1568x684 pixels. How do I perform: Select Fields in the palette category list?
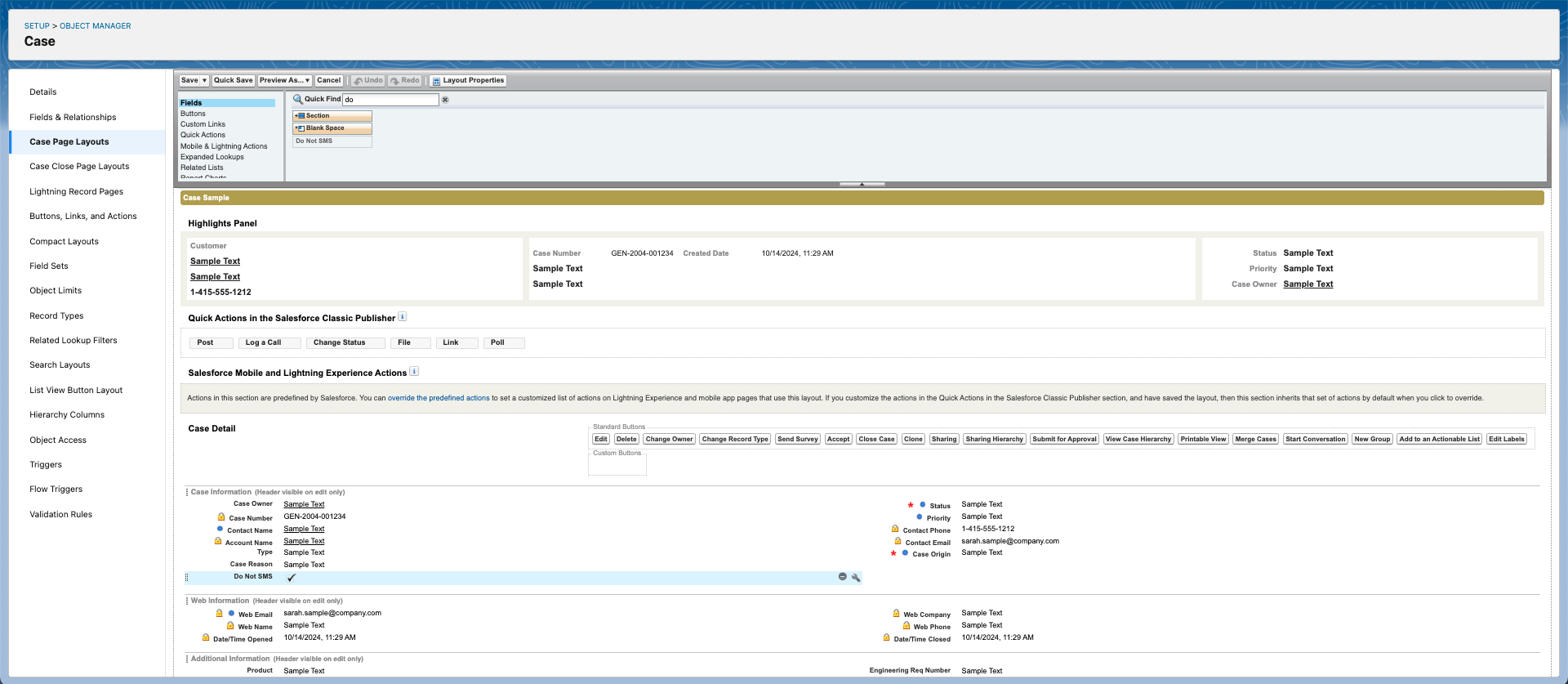[x=227, y=103]
